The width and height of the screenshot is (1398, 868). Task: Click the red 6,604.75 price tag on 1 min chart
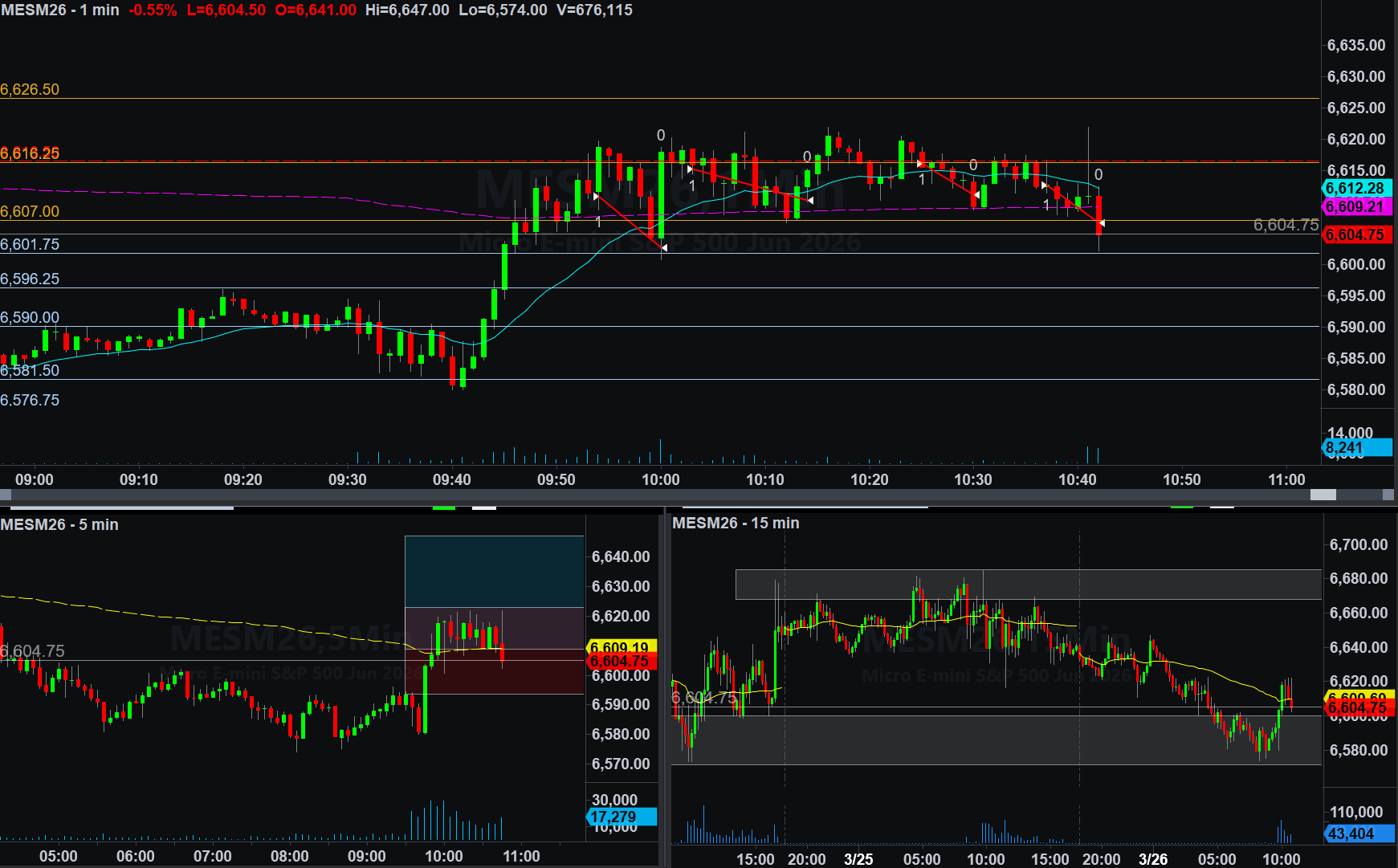1355,235
